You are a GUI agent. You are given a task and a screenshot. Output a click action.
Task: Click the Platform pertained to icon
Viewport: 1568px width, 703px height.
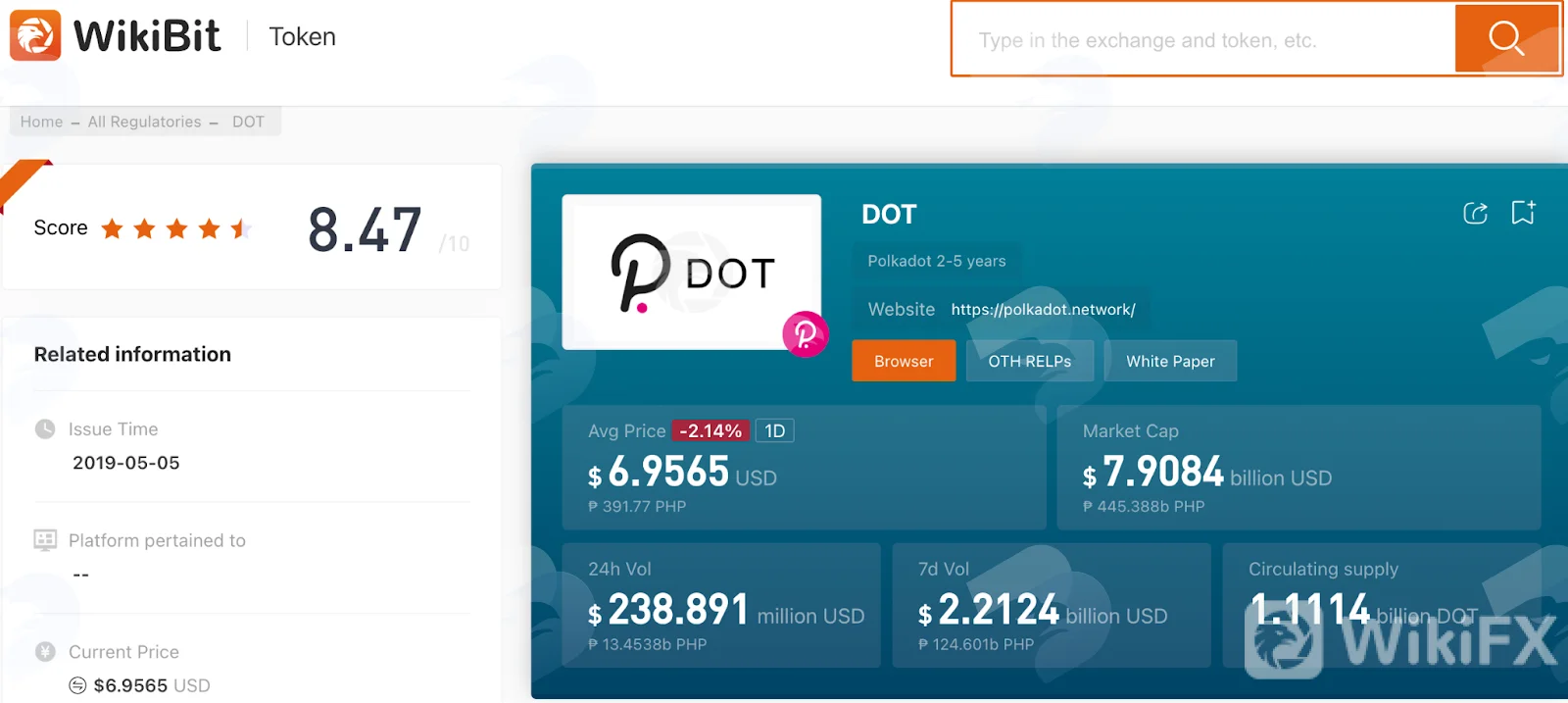pyautogui.click(x=45, y=540)
